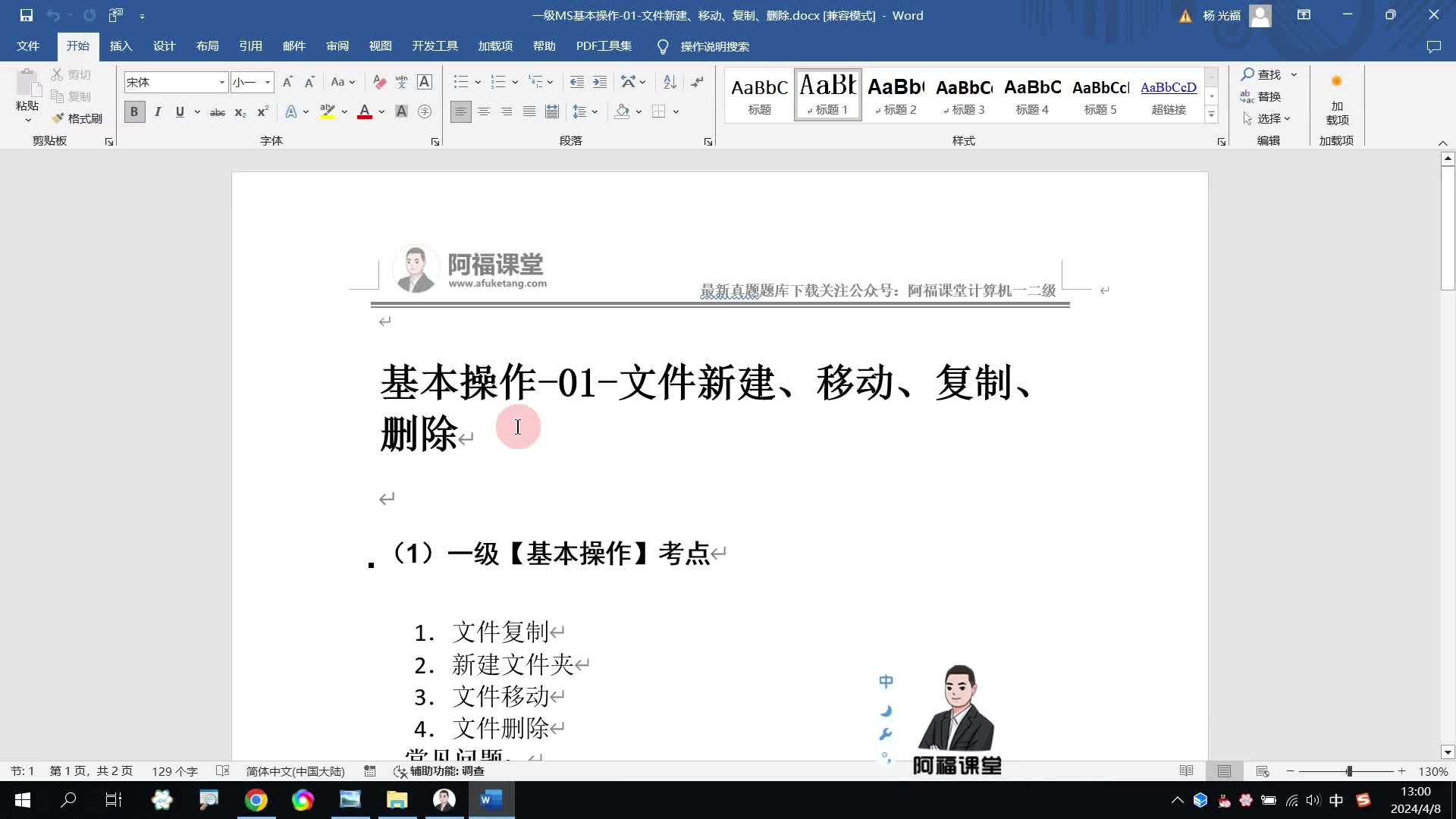Expand the styles gallery more arrow

(x=1211, y=115)
